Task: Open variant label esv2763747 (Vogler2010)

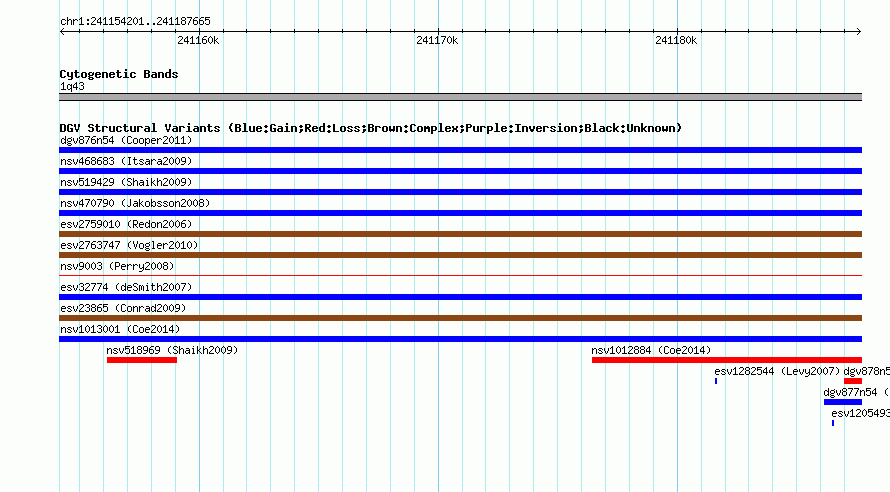Action: pos(129,245)
